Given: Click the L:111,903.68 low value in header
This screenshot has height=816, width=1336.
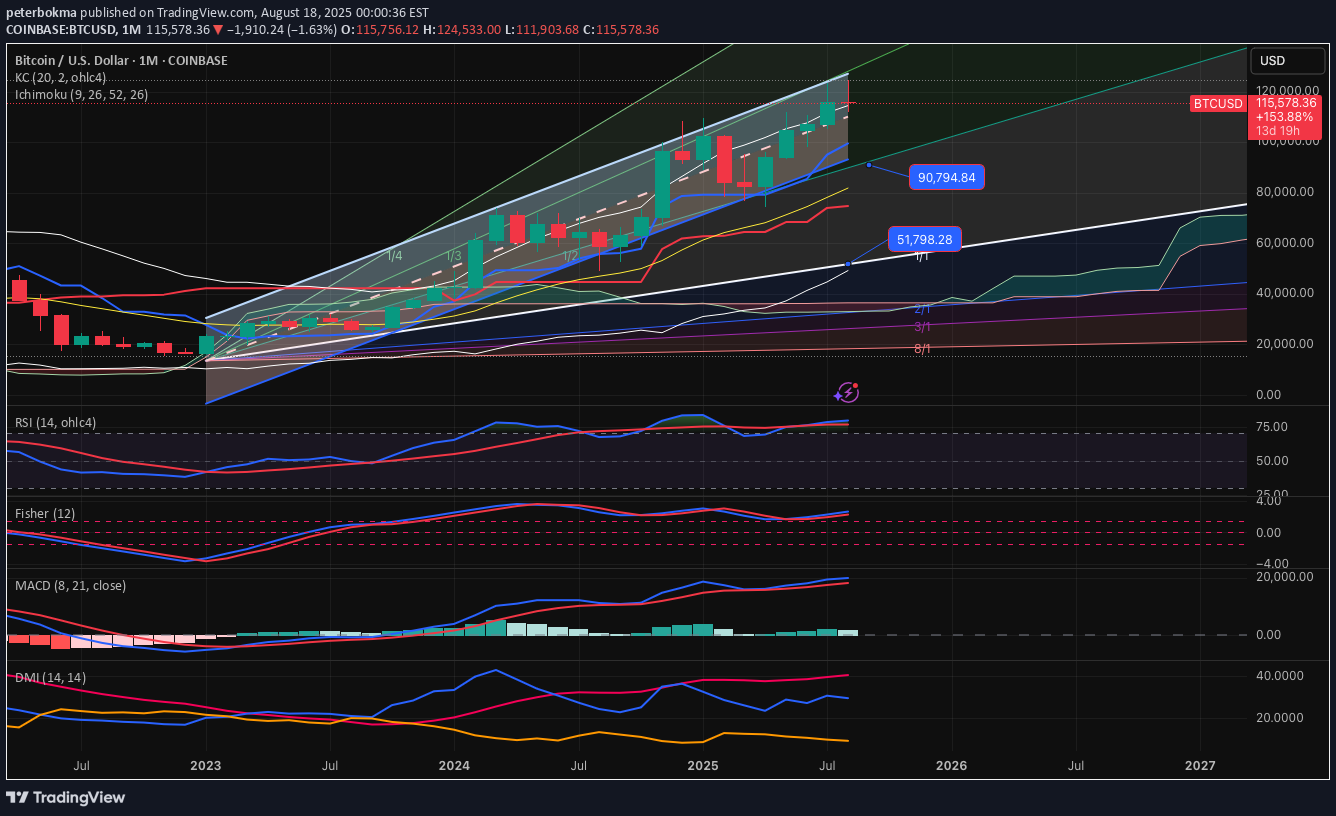Looking at the screenshot, I should point(543,30).
